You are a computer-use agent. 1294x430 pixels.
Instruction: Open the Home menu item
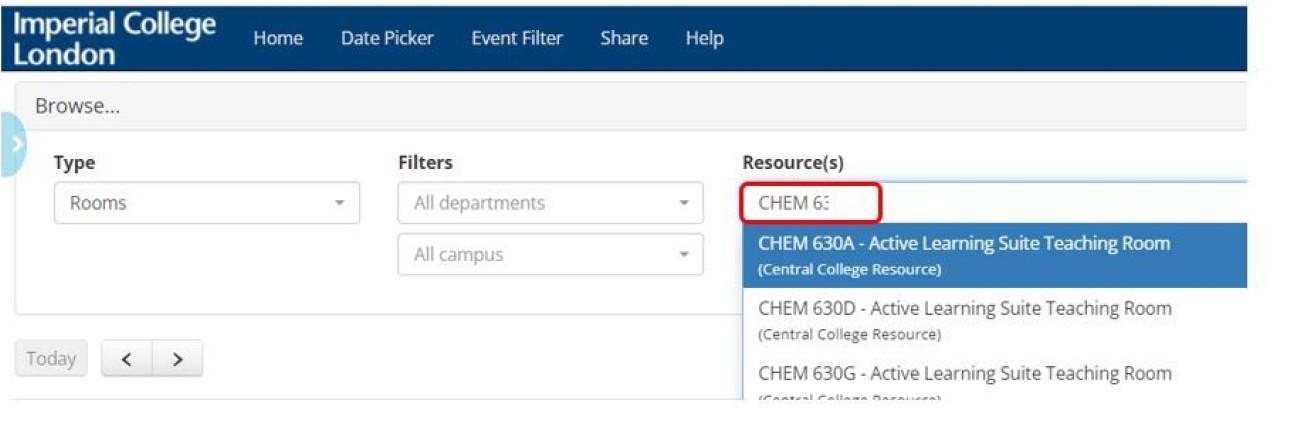pyautogui.click(x=278, y=38)
